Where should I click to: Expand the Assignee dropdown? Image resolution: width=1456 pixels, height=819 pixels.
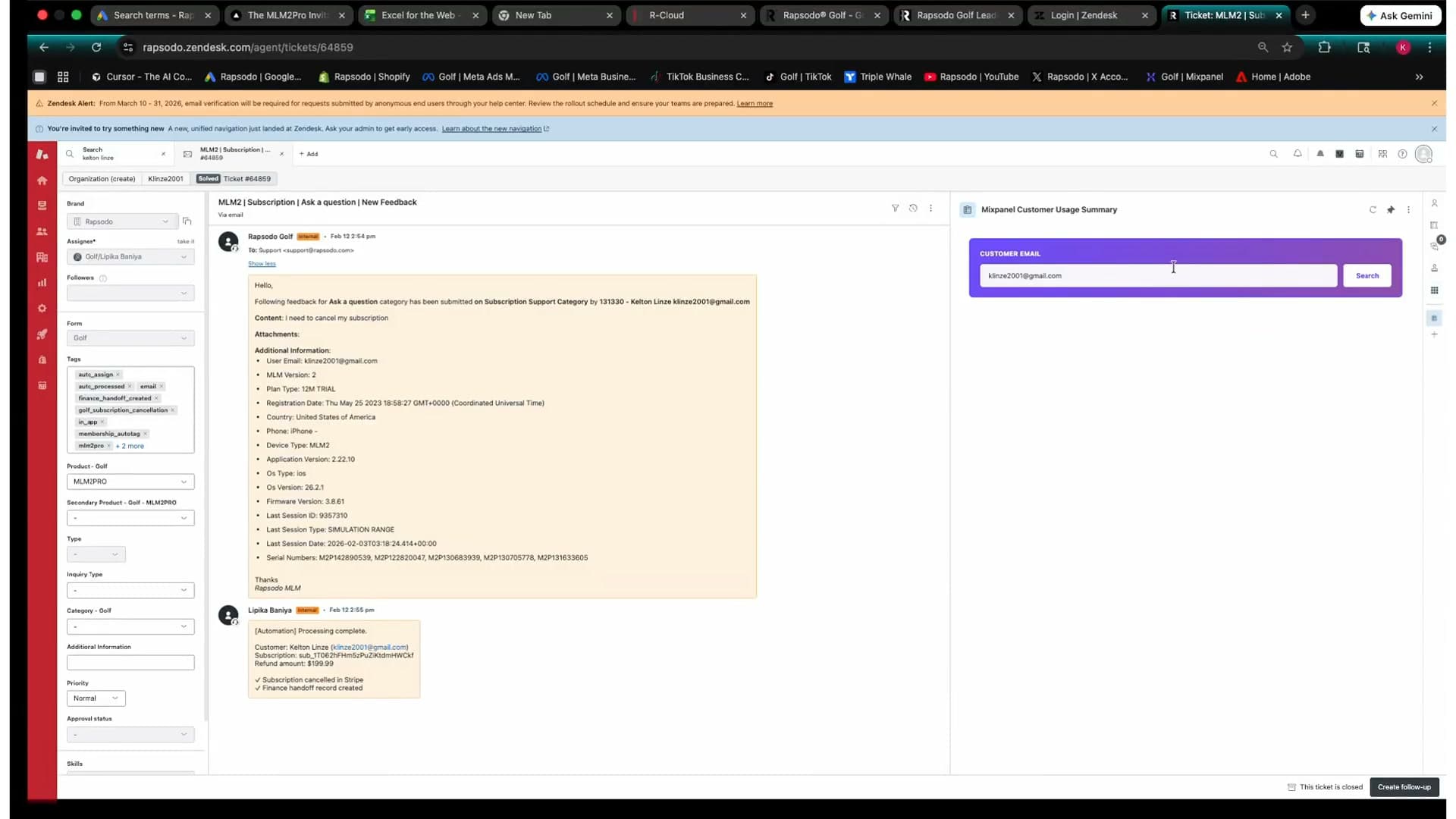coord(130,257)
